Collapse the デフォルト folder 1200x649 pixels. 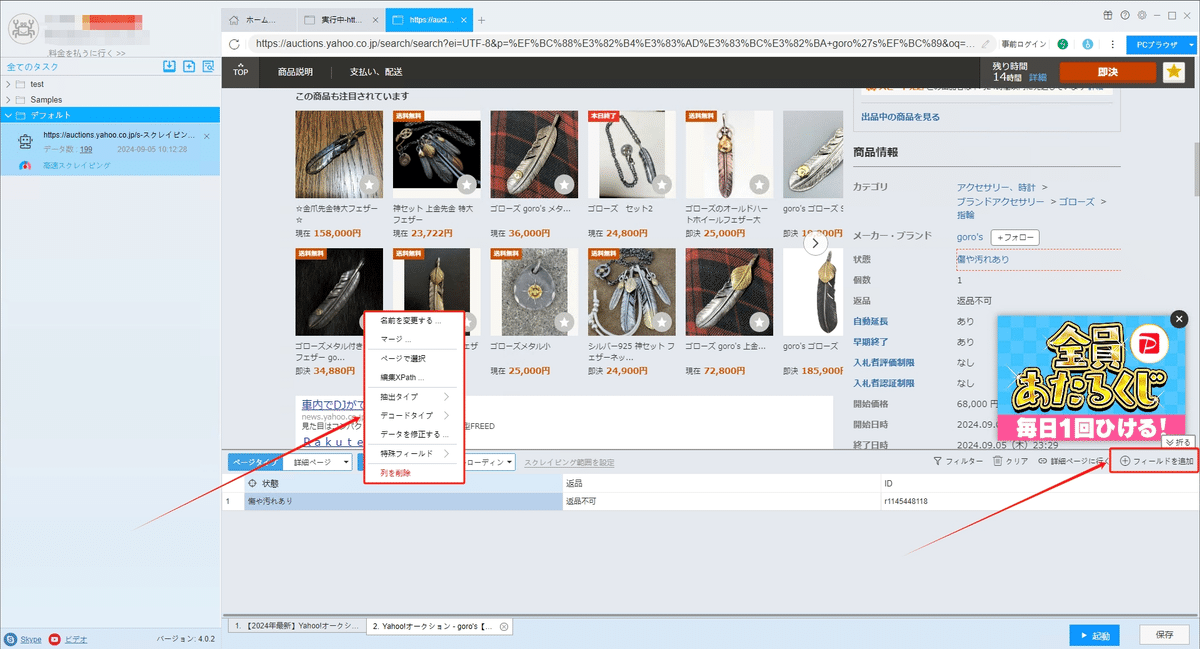coord(9,115)
